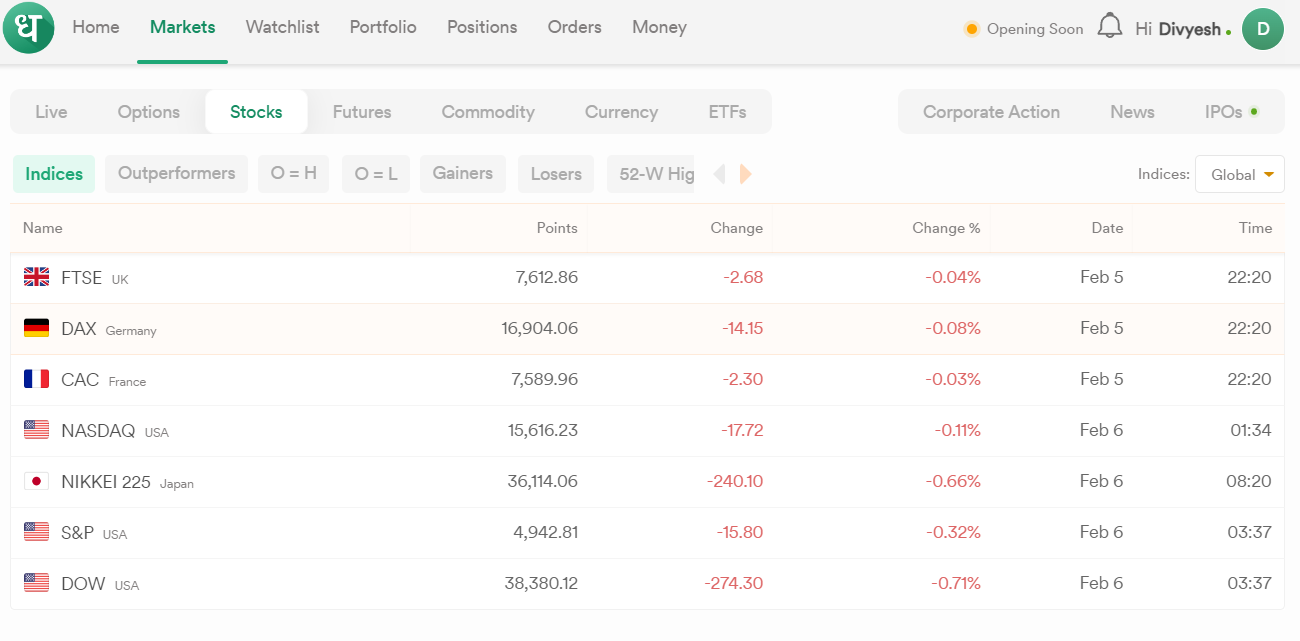Image resolution: width=1300 pixels, height=641 pixels.
Task: Click the DAX points value 16,904.06
Action: pos(540,329)
